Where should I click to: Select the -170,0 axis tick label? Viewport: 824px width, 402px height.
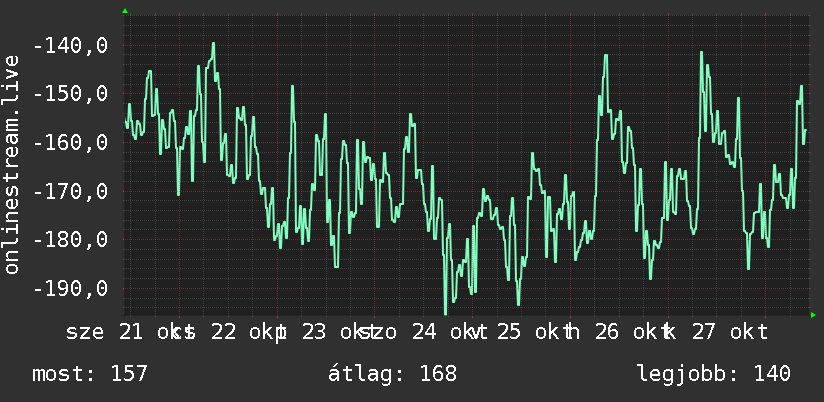tap(70, 191)
